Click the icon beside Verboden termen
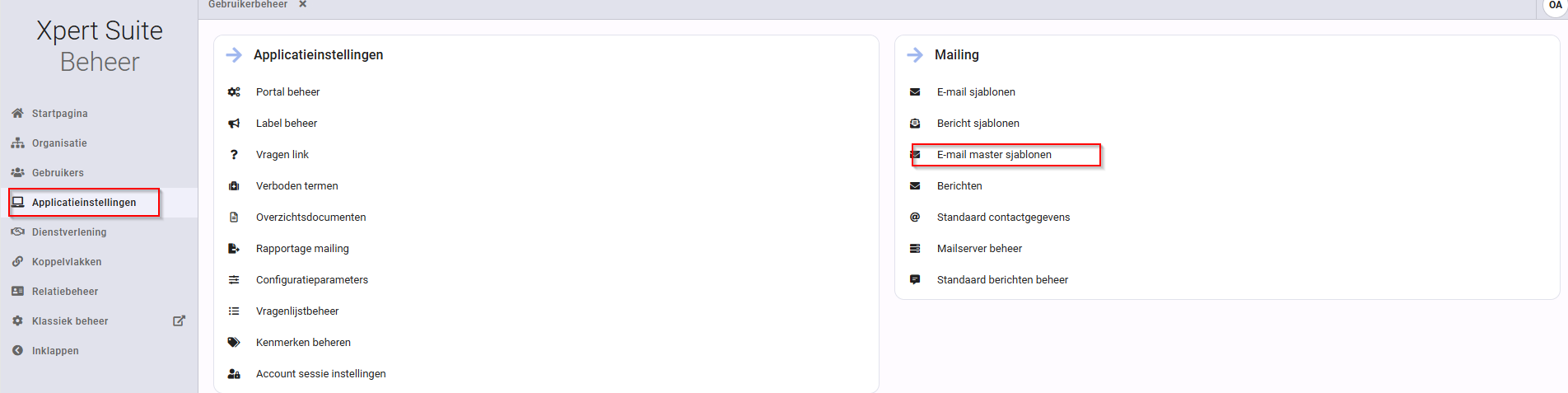This screenshot has width=1568, height=393. [234, 185]
